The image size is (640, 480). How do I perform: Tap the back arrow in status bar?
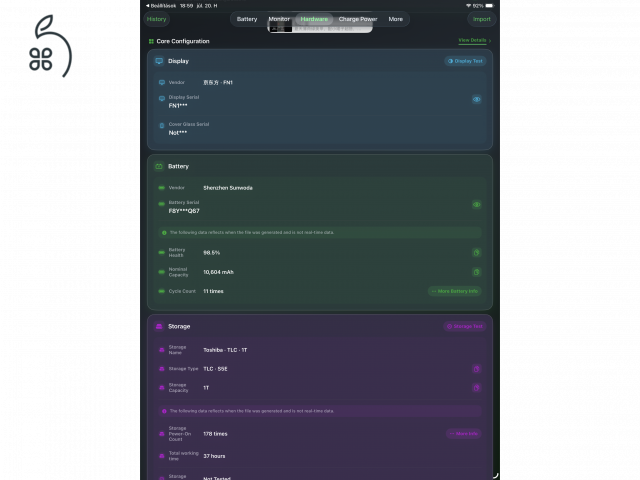tap(147, 6)
